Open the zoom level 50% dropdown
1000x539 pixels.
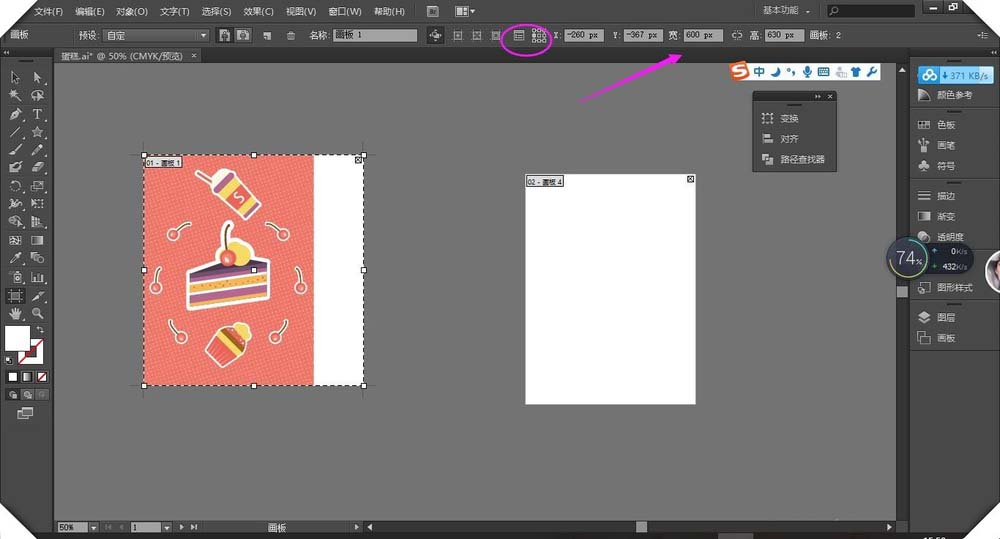tap(93, 528)
